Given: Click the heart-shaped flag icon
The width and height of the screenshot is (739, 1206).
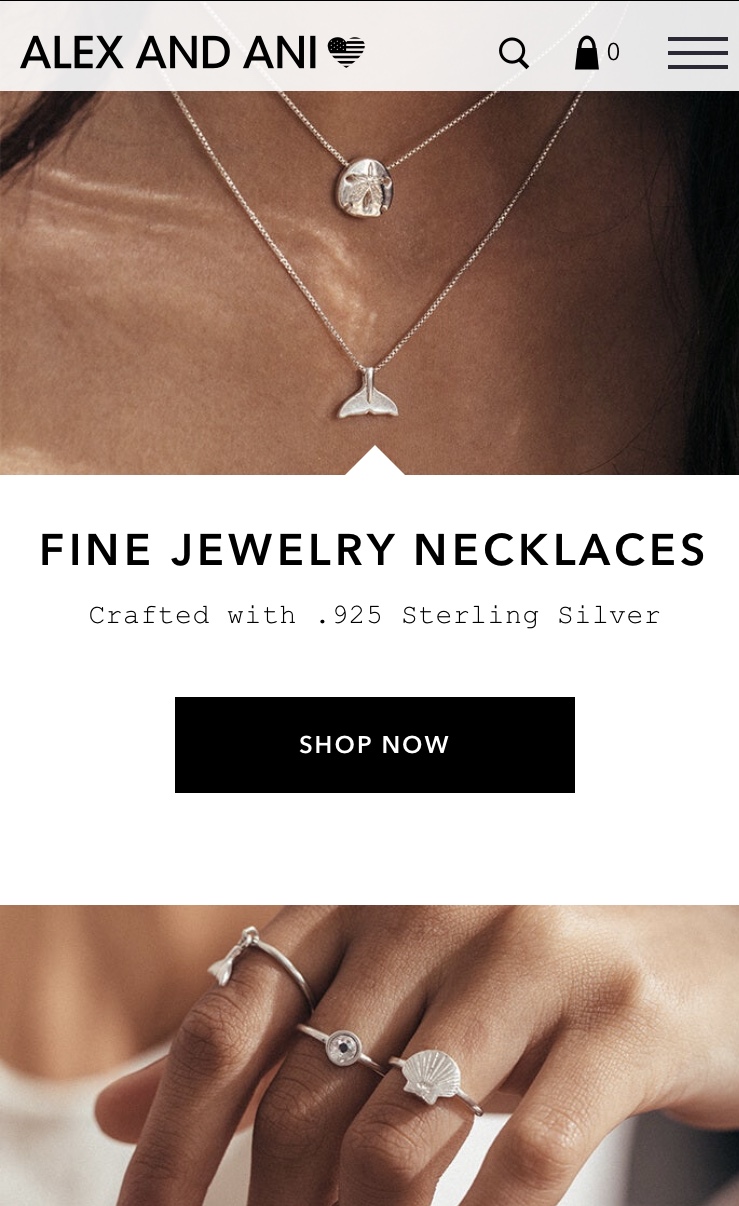Looking at the screenshot, I should [347, 52].
